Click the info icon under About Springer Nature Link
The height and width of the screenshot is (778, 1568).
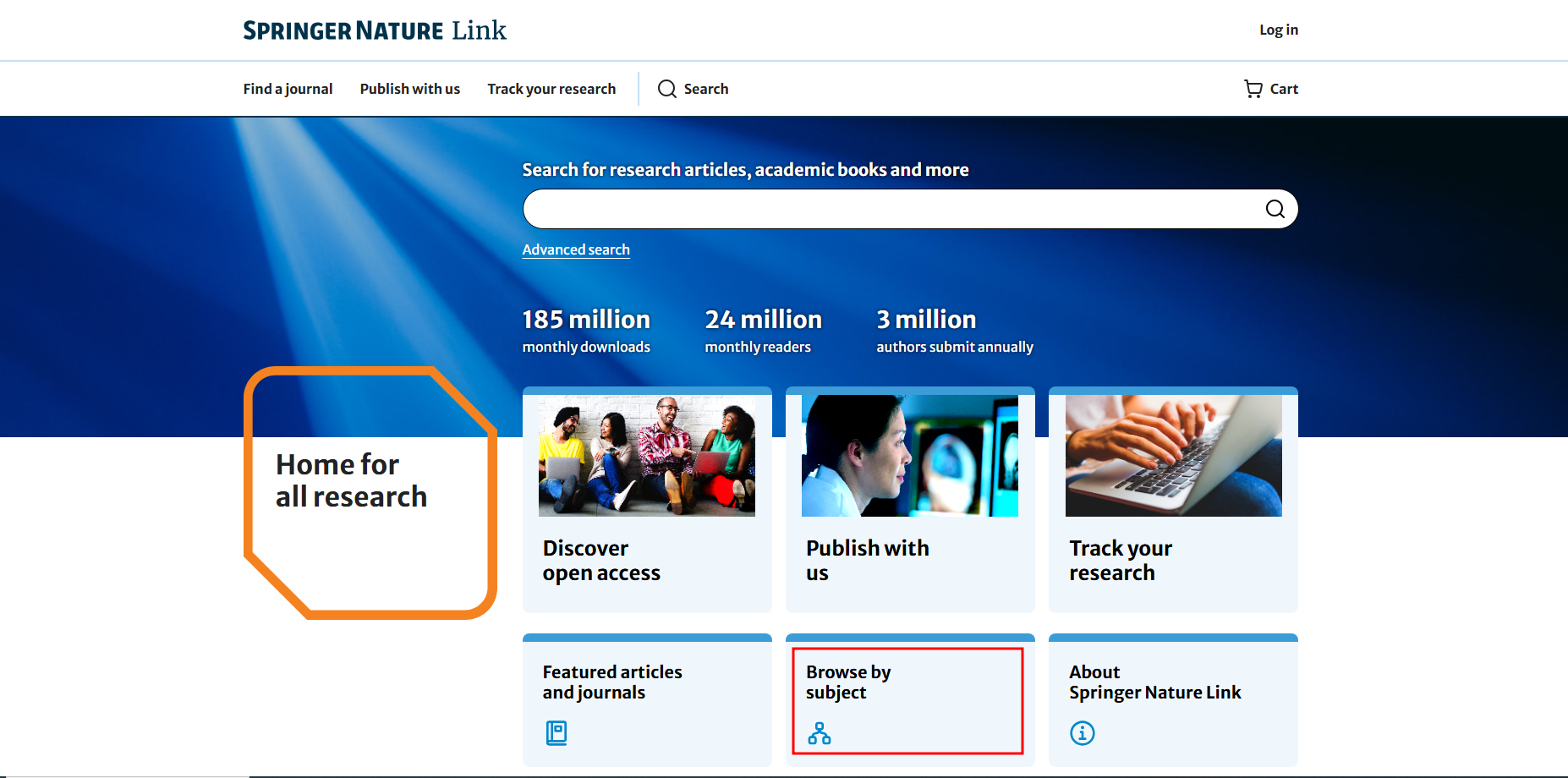click(1082, 732)
